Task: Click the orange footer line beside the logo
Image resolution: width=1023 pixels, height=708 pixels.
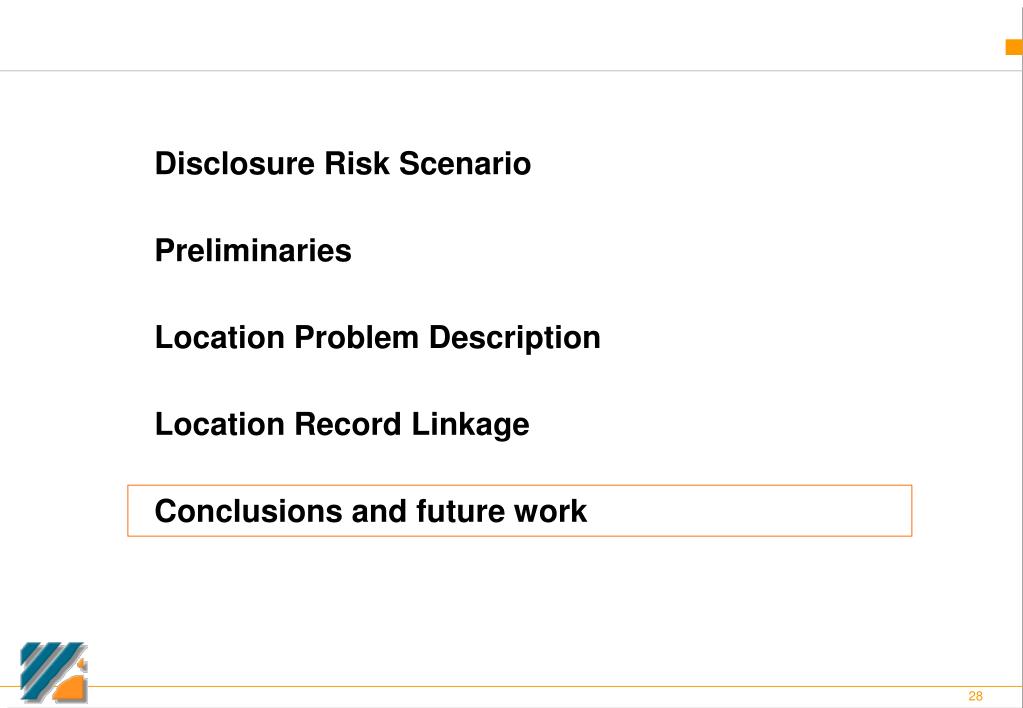Action: tap(522, 686)
